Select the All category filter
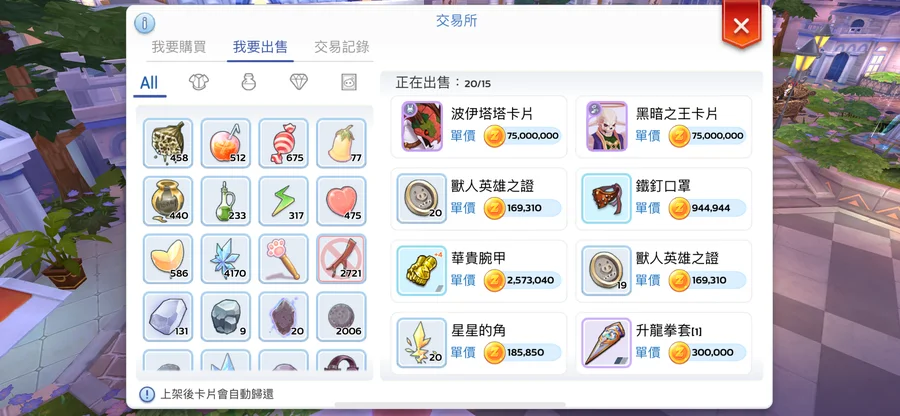The width and height of the screenshot is (900, 416). 149,83
